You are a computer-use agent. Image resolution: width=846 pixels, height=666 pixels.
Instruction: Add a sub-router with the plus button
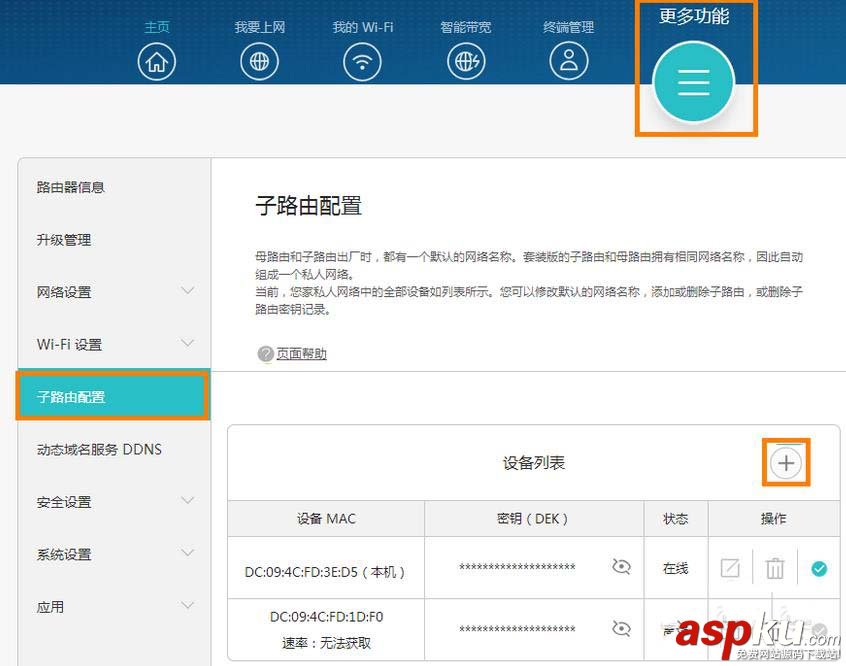click(786, 462)
